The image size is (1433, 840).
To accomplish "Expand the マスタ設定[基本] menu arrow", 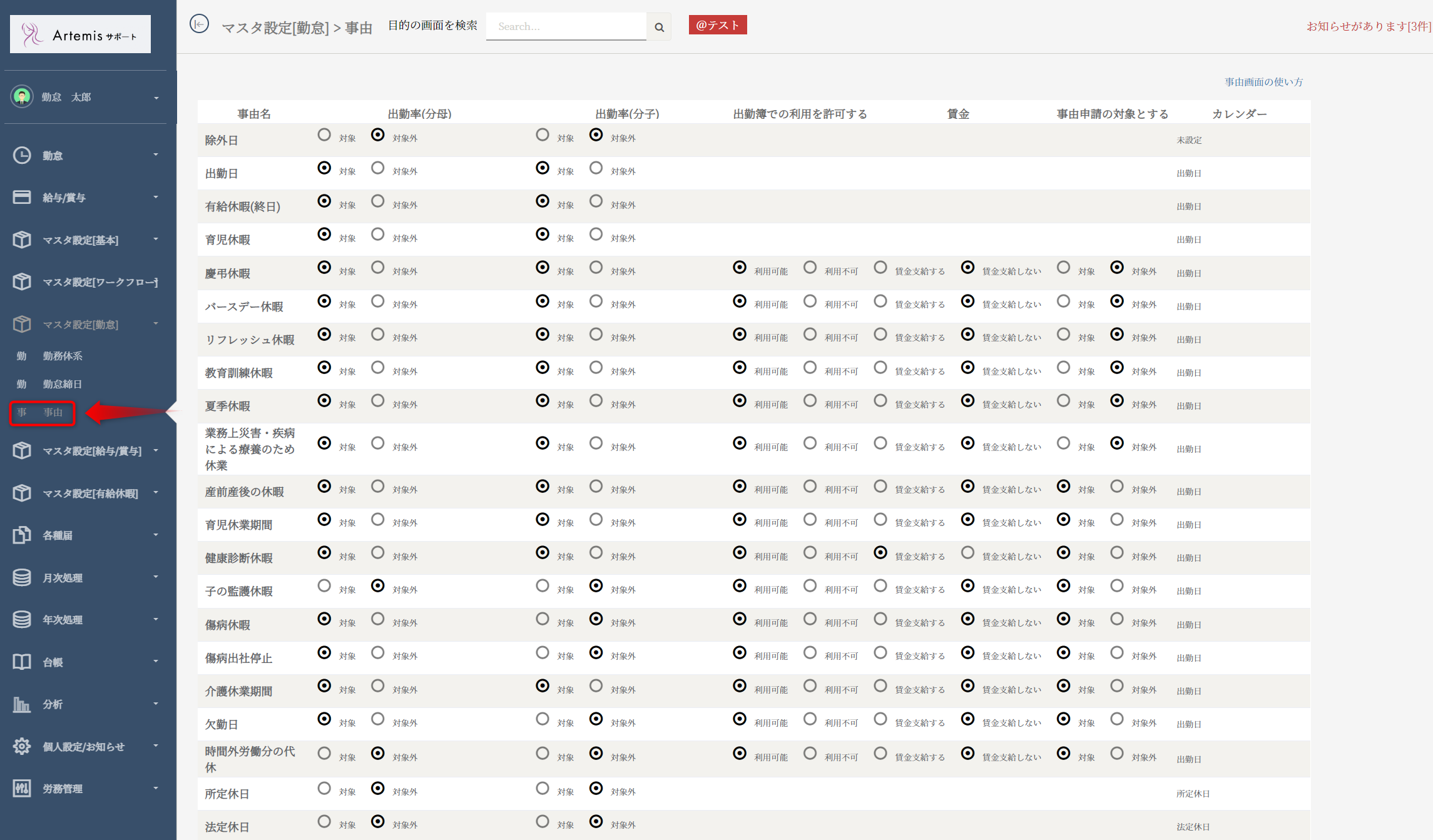I will click(x=156, y=240).
